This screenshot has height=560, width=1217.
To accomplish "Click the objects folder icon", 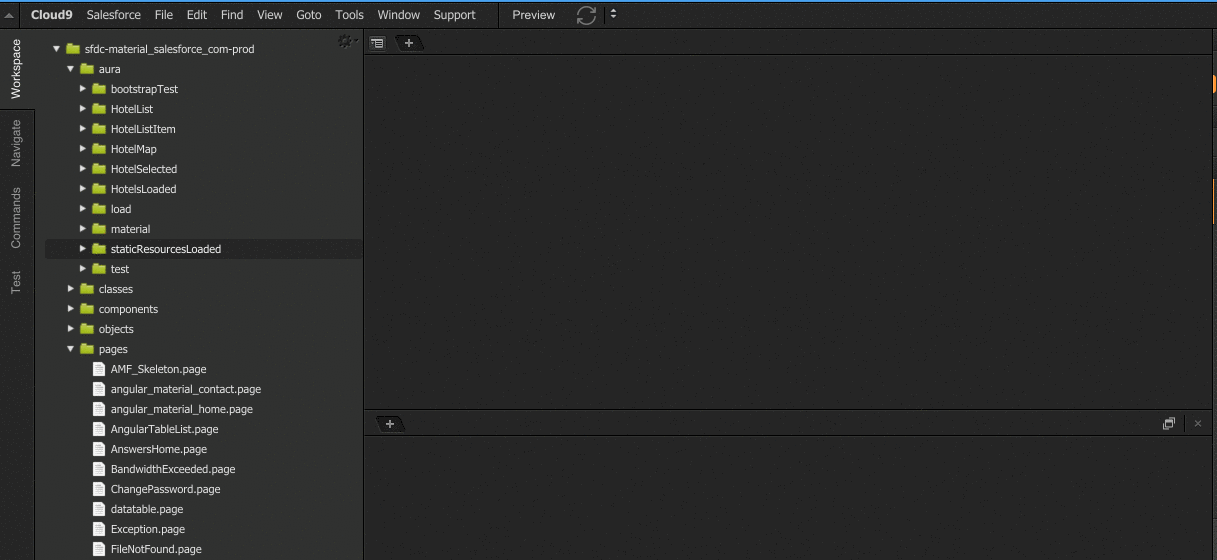I will (87, 329).
